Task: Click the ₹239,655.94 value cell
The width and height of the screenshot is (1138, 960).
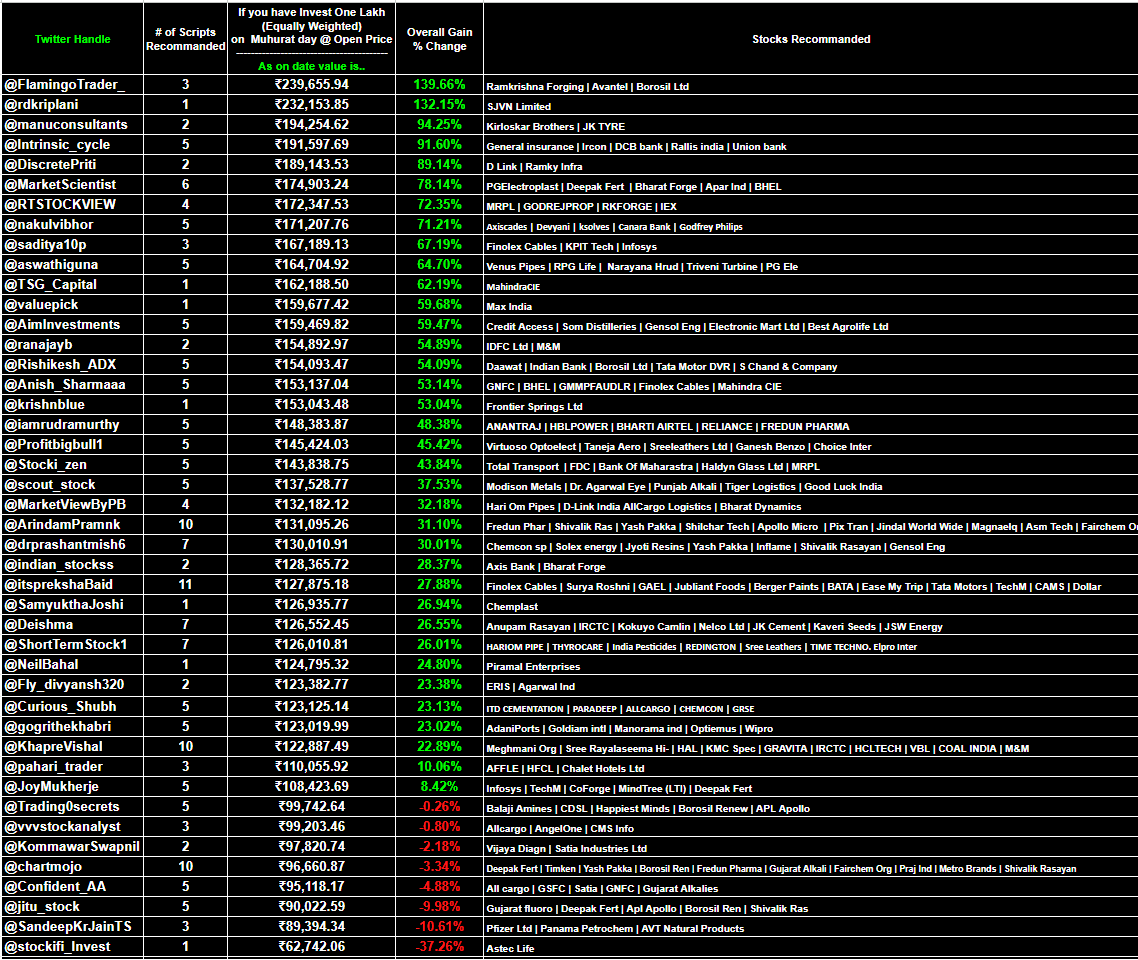Action: click(311, 85)
